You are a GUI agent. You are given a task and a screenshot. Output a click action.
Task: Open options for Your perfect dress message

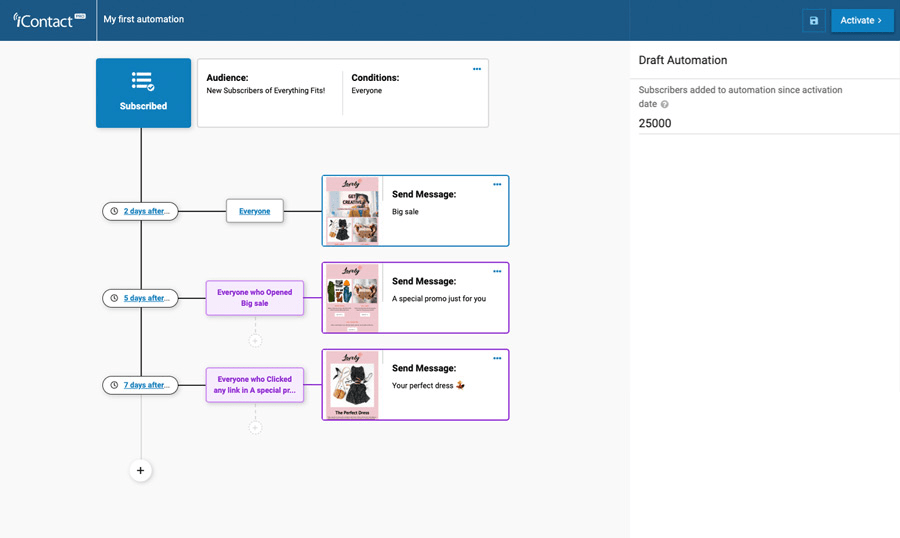coord(497,358)
